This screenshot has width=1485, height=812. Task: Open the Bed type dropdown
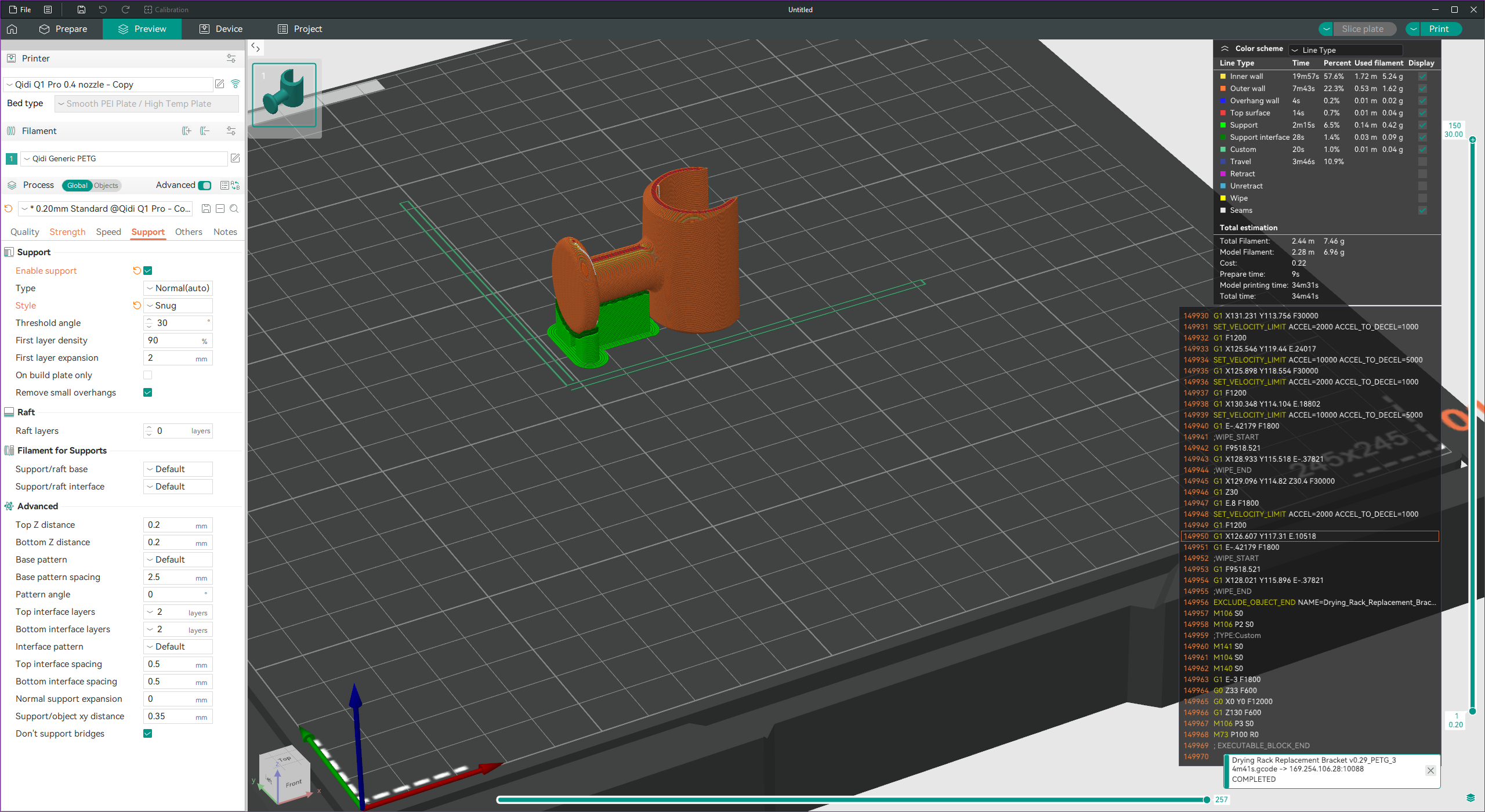[146, 103]
